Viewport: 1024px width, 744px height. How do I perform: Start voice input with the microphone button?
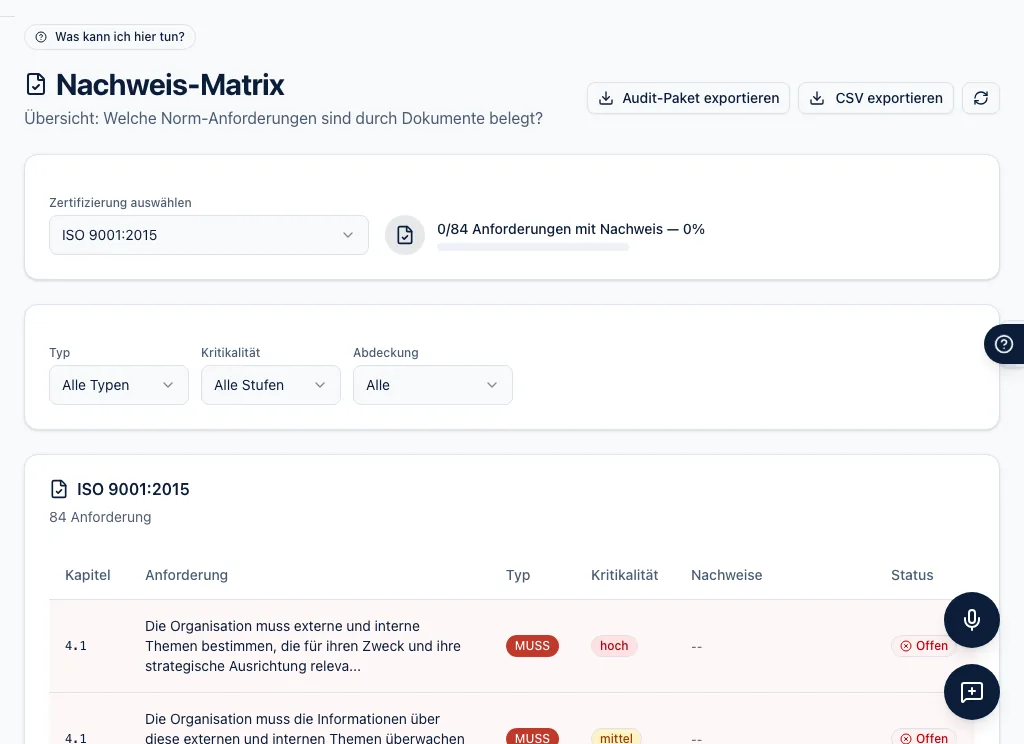pos(972,620)
